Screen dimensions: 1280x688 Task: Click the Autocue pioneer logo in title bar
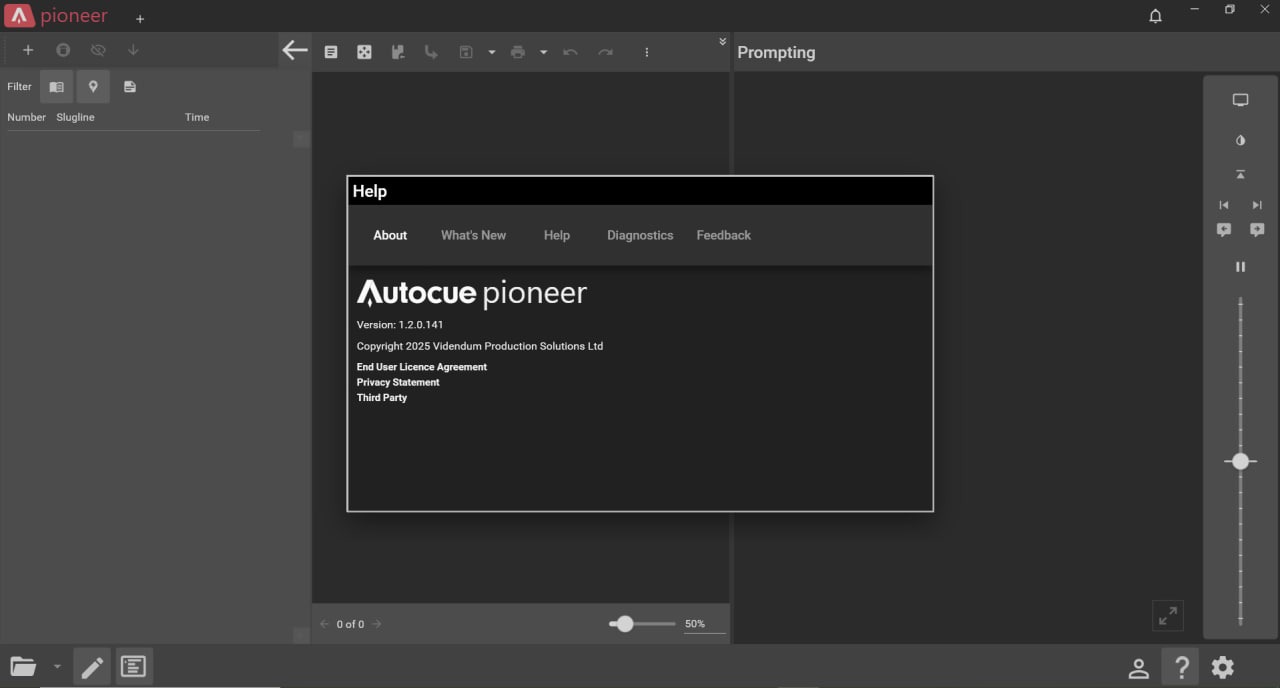pyautogui.click(x=19, y=16)
